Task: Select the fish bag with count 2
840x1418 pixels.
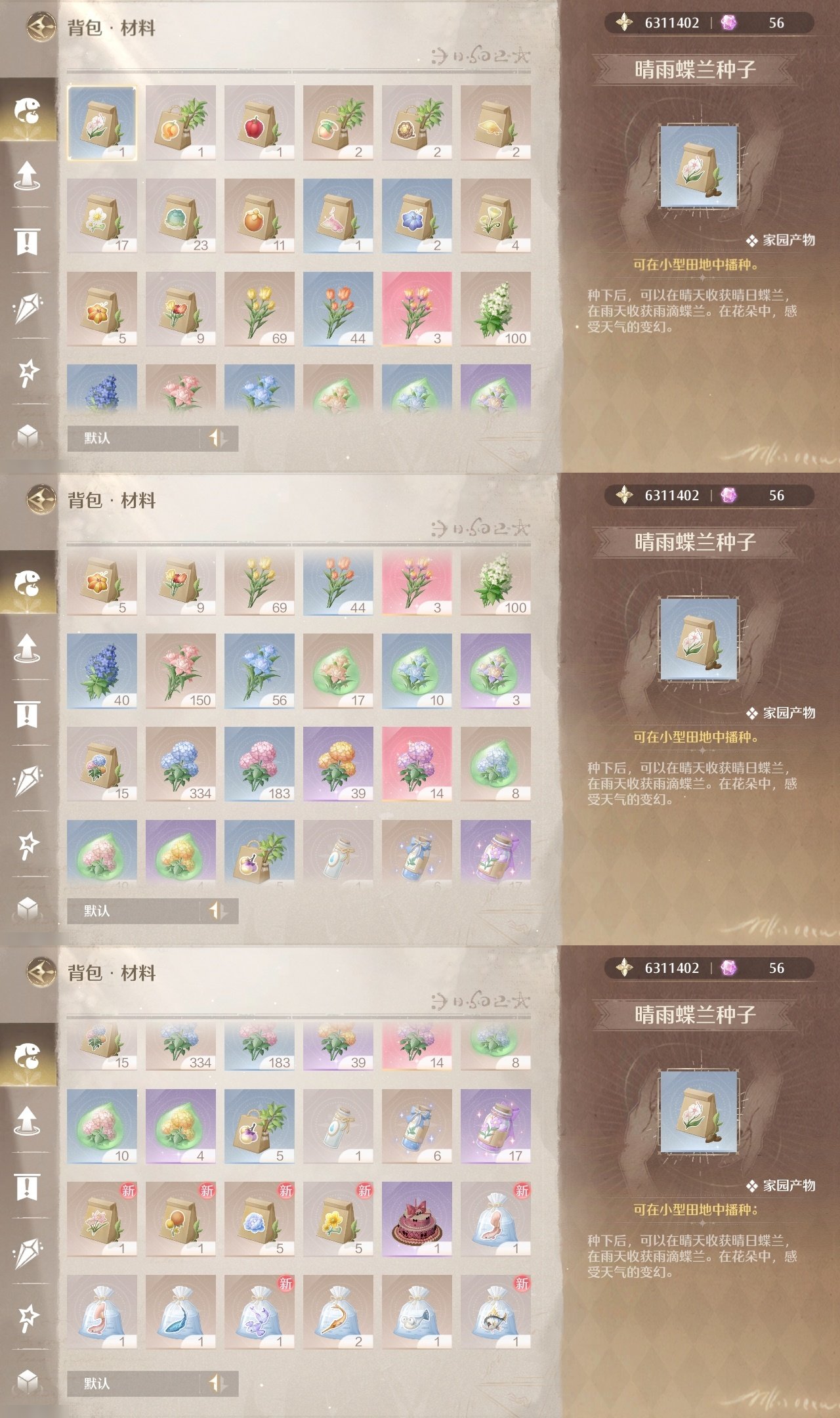Action: (x=338, y=1312)
